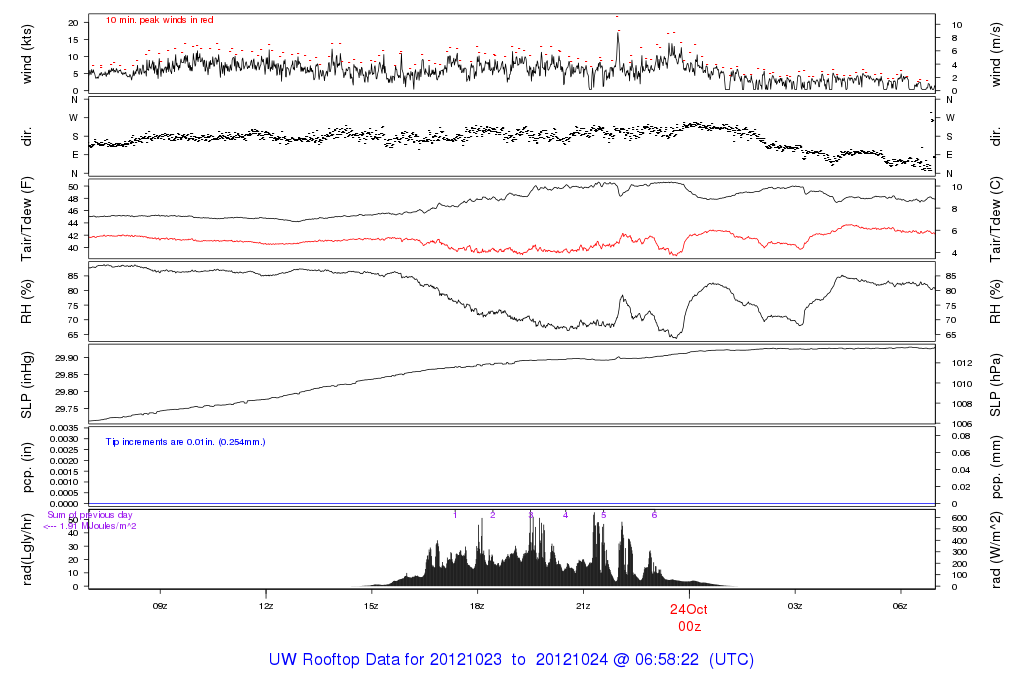
Task: Select the 15z time axis label
Action: (371, 606)
